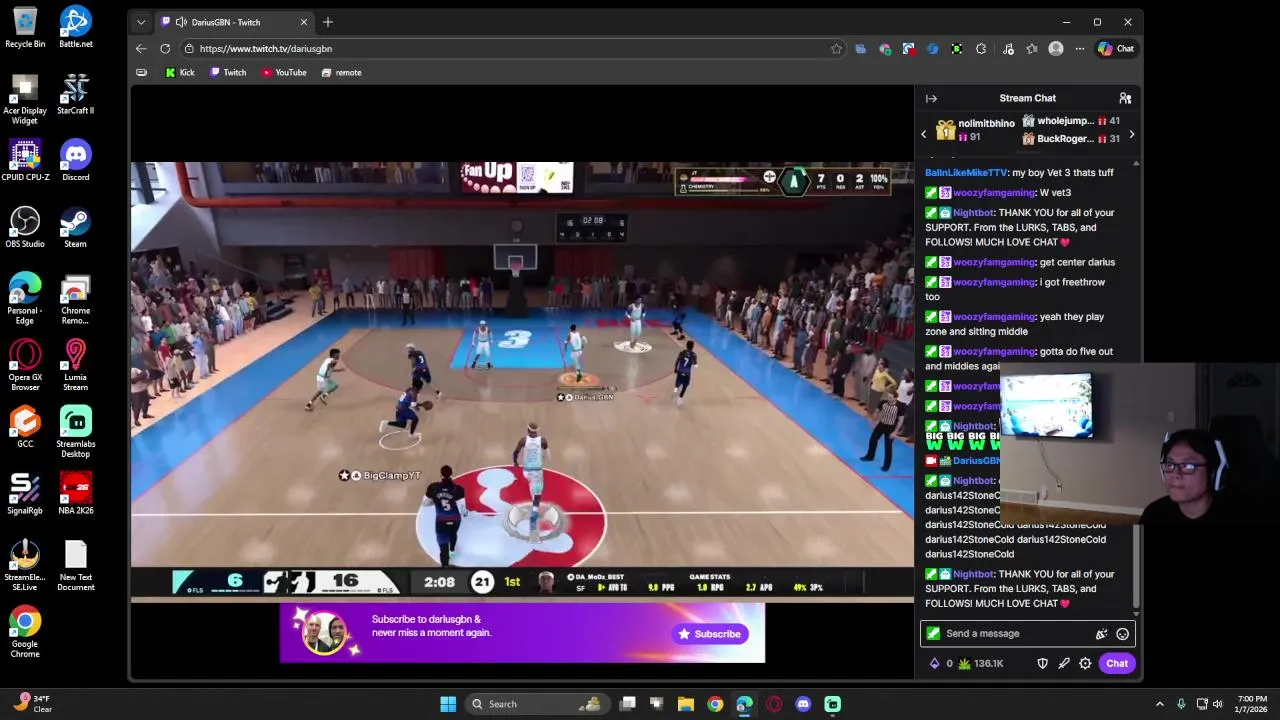The width and height of the screenshot is (1280, 720).
Task: Open the browser extensions puzzle icon
Action: coord(981,48)
